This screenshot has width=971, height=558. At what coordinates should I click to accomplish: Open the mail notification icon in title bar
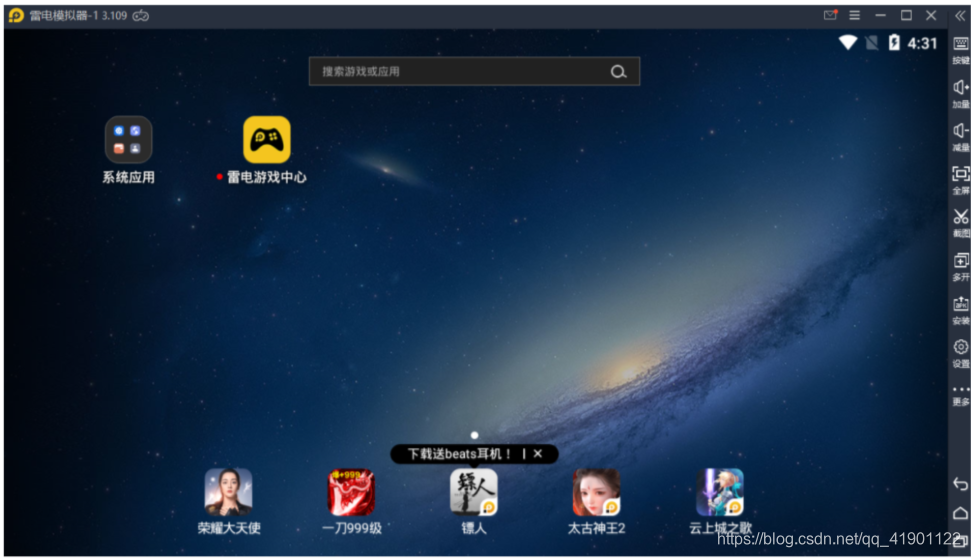coord(830,15)
